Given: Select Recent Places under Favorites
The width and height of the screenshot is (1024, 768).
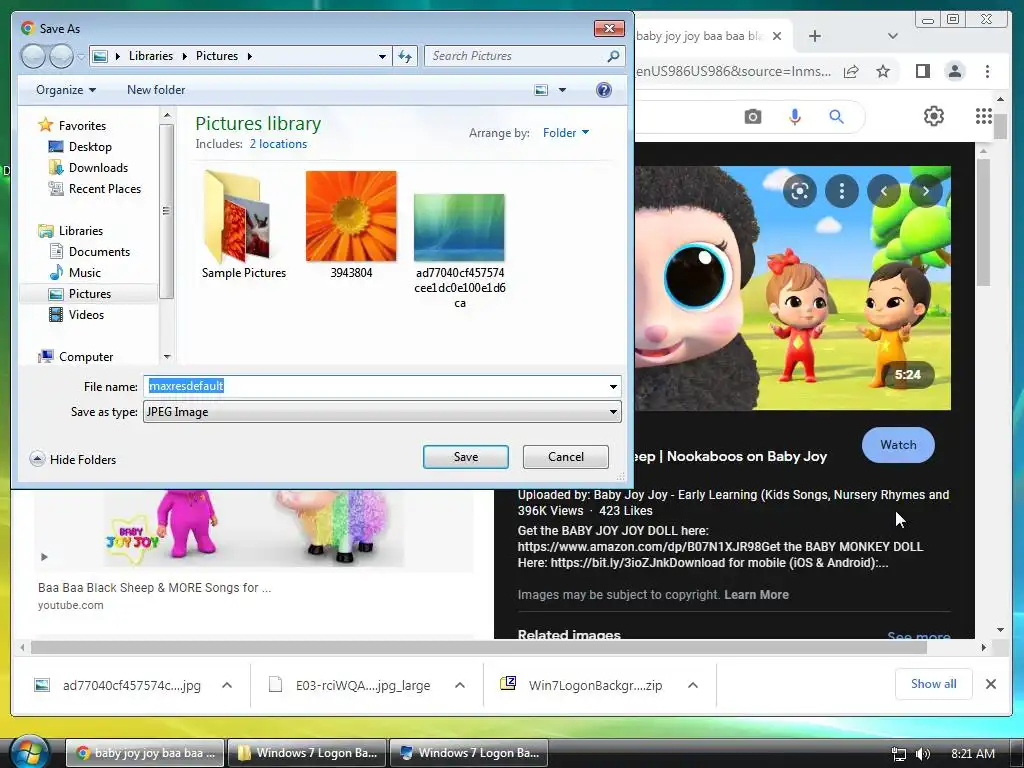Looking at the screenshot, I should pos(104,189).
